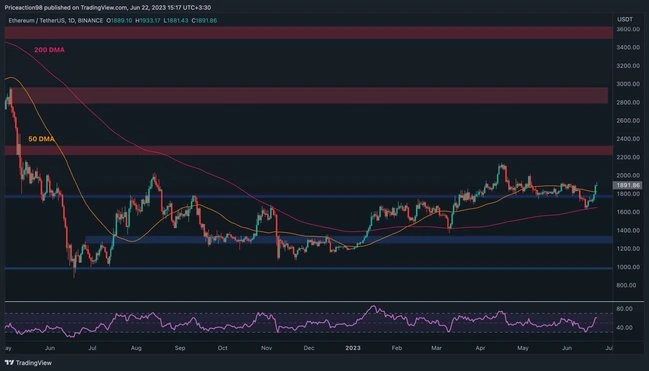Click the USDT currency label
The image size is (649, 371).
pos(625,19)
